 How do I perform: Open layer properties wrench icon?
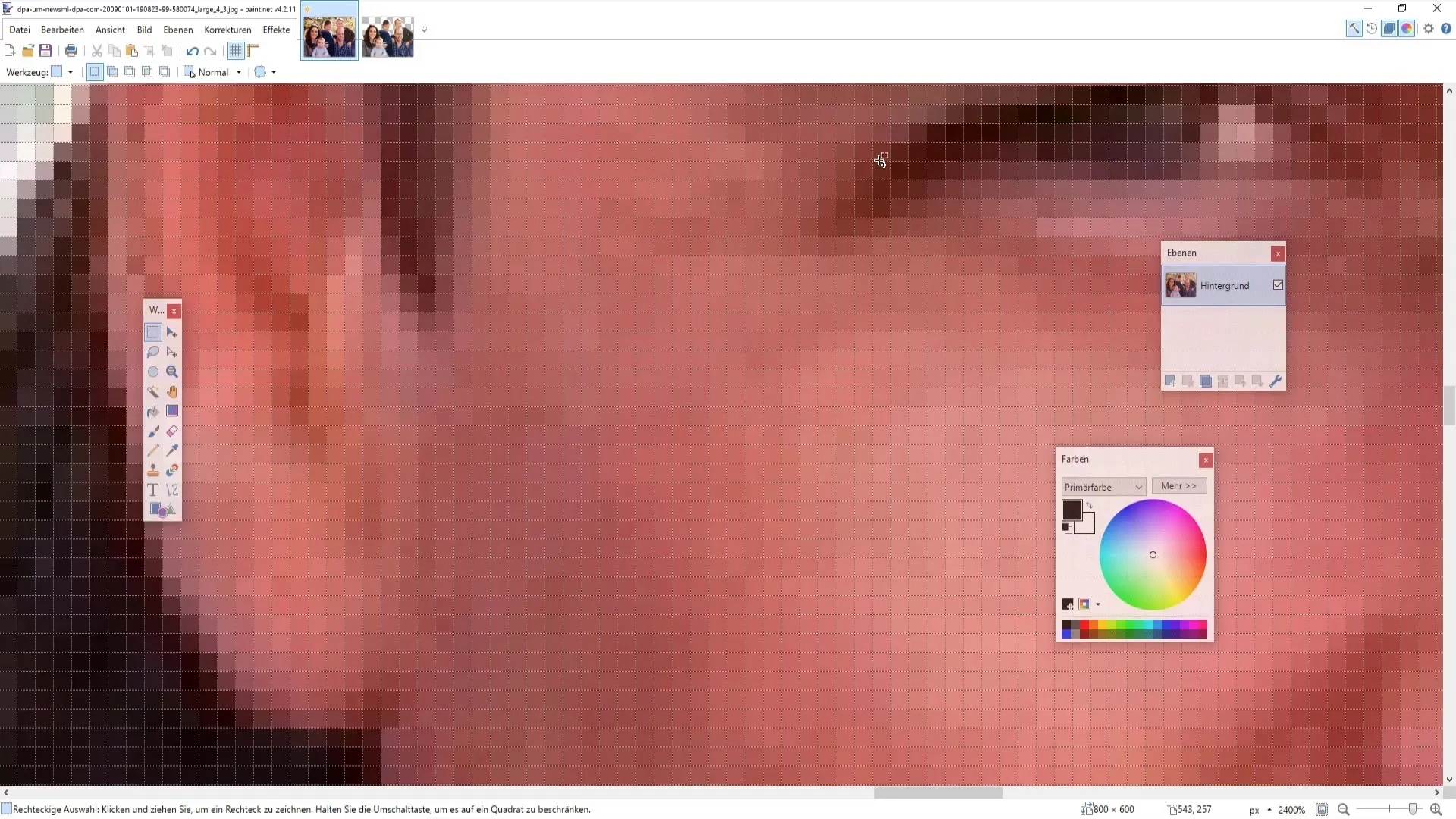[1276, 381]
